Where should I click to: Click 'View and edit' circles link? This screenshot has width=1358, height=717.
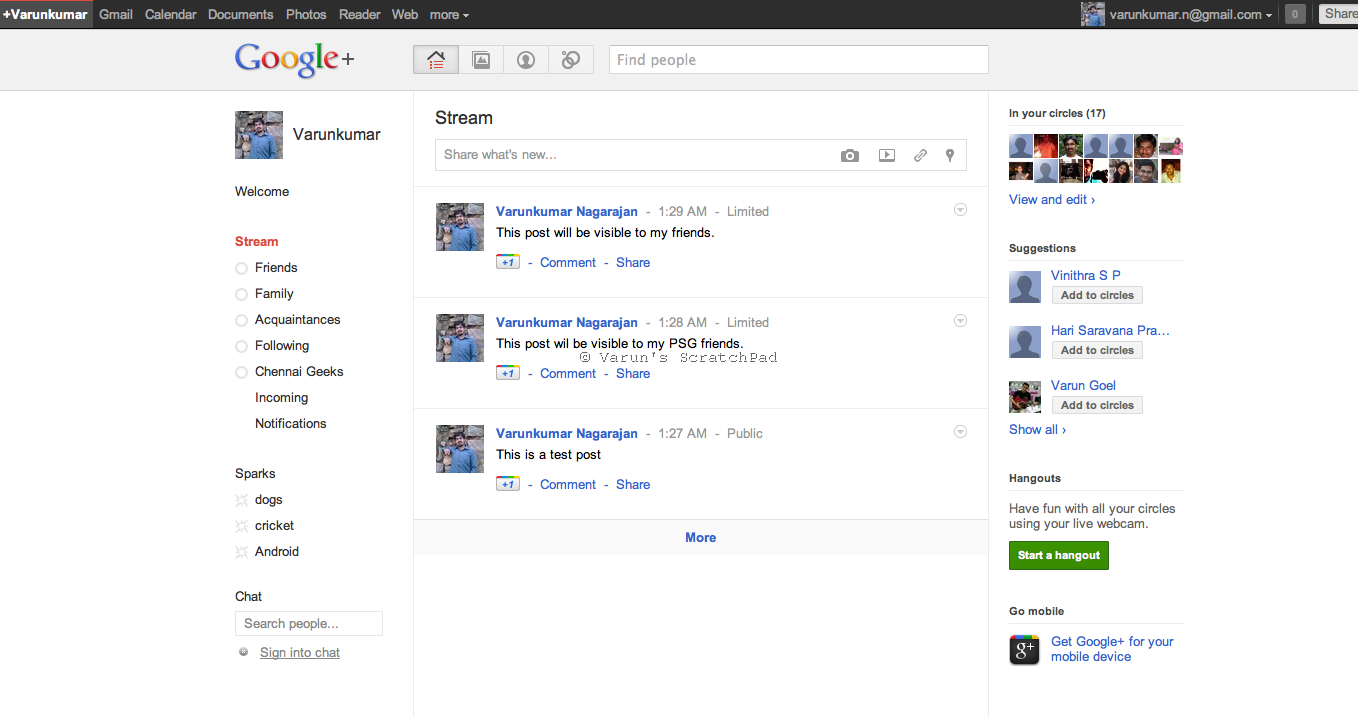click(x=1052, y=199)
